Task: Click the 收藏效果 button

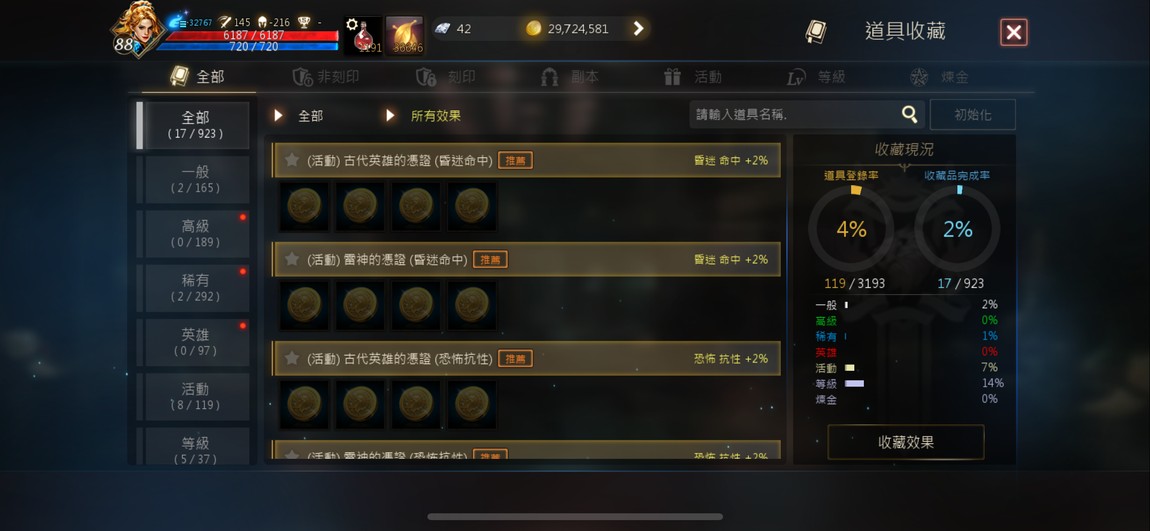Action: 906,442
